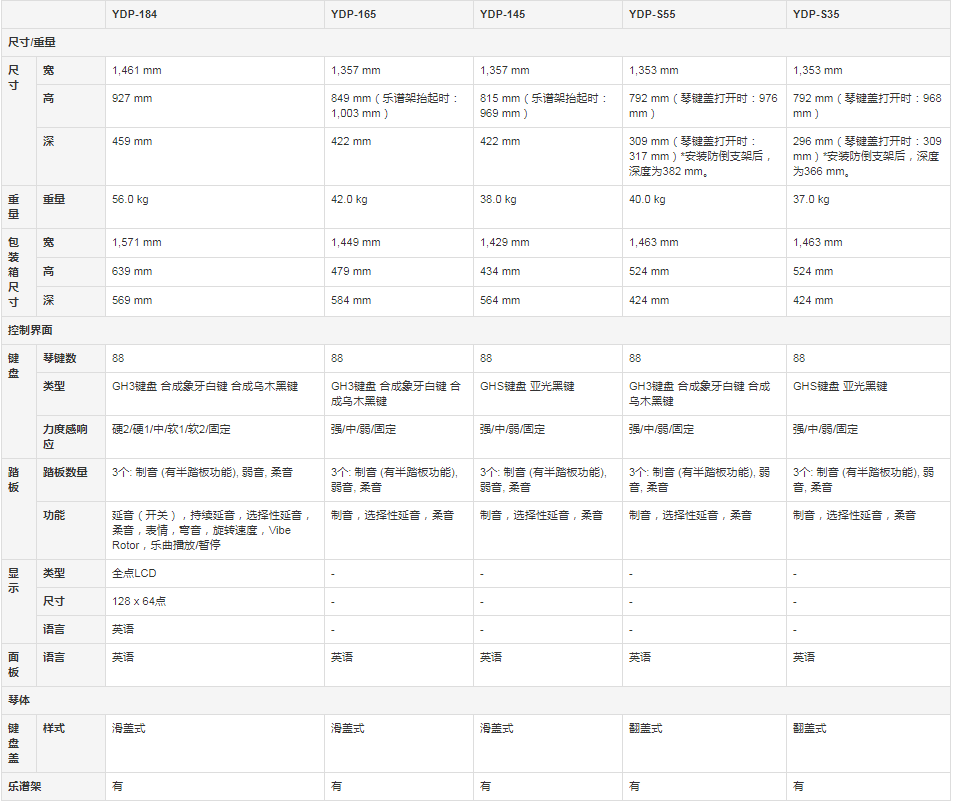
Task: Click the 全点LCD display type cell
Action: [x=215, y=574]
